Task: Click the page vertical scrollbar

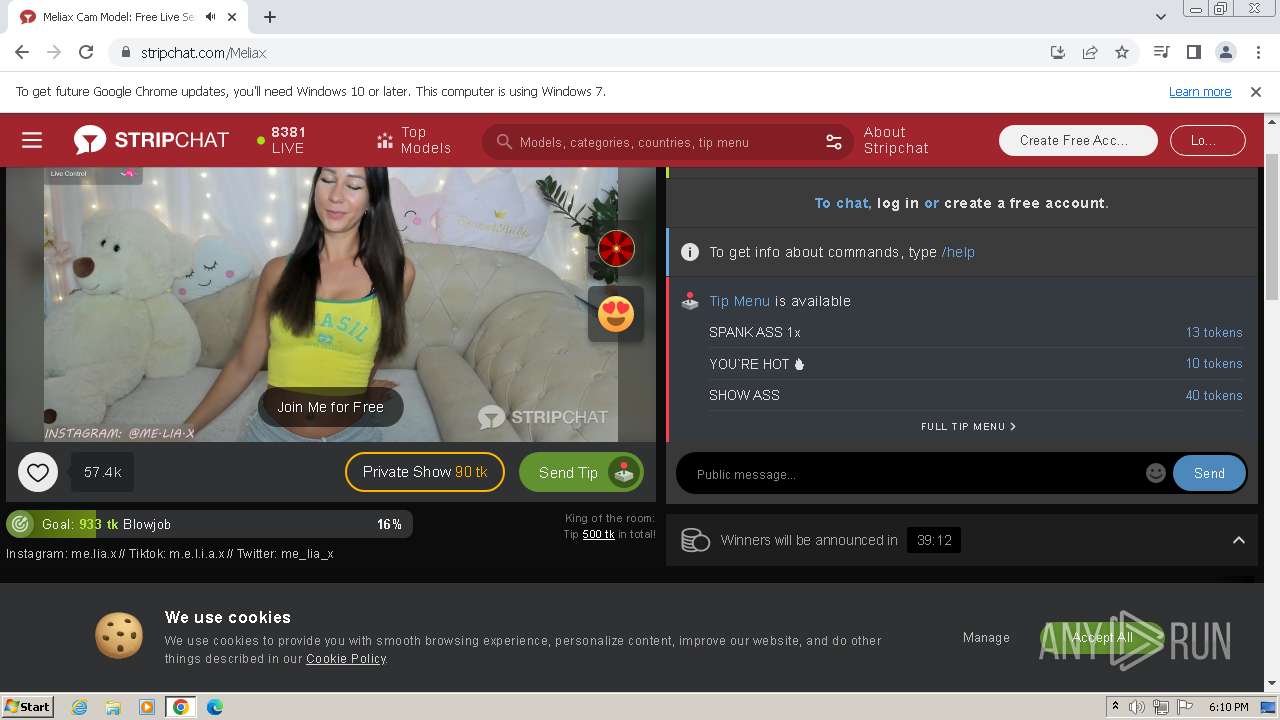Action: [x=1272, y=226]
